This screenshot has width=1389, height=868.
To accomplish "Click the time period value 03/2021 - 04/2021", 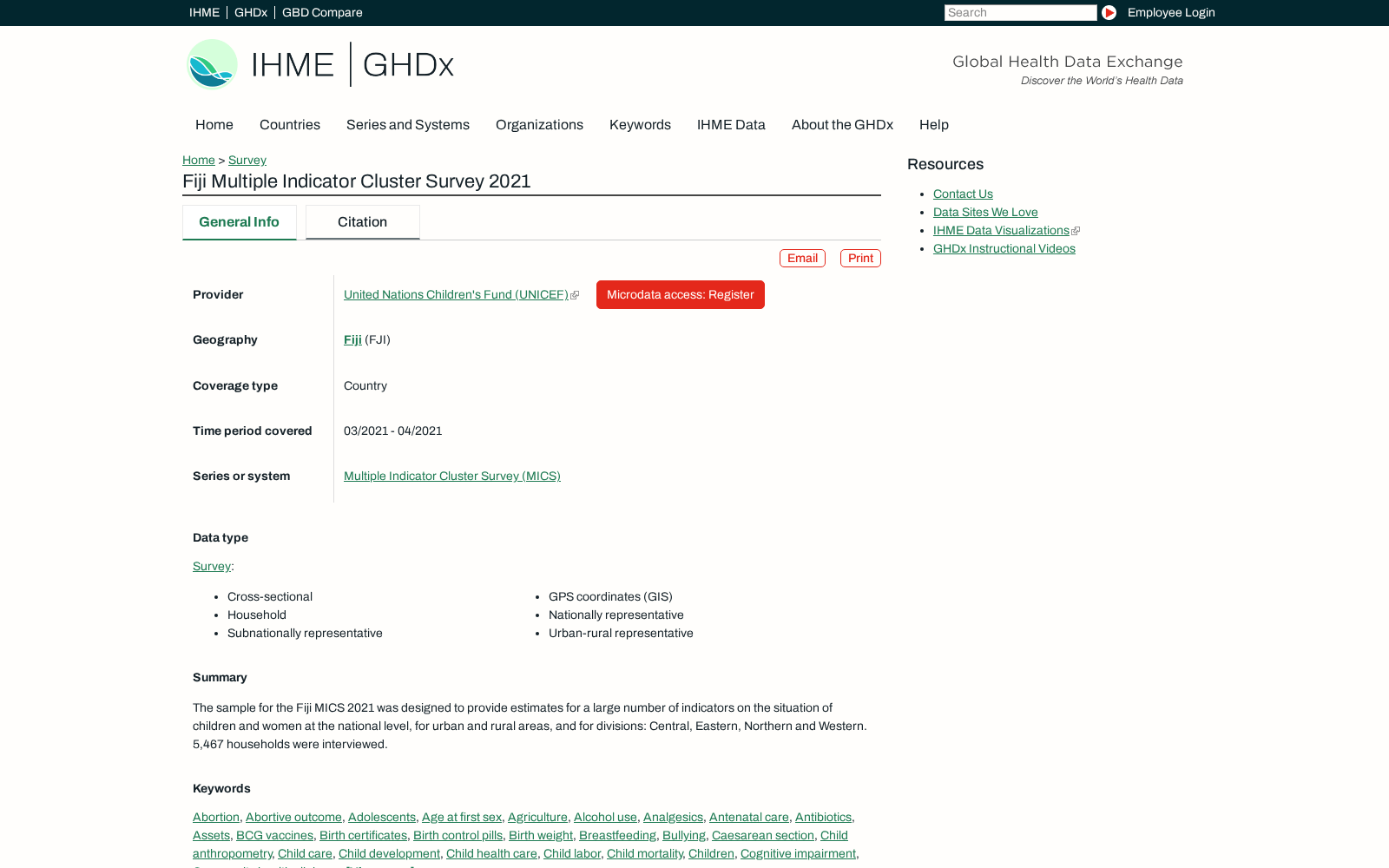I will 393,431.
